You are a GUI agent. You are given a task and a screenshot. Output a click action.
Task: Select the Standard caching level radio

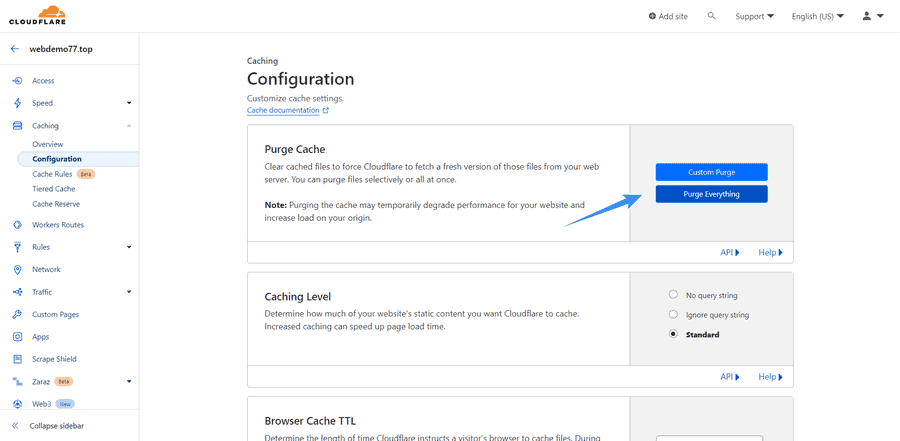pyautogui.click(x=673, y=334)
